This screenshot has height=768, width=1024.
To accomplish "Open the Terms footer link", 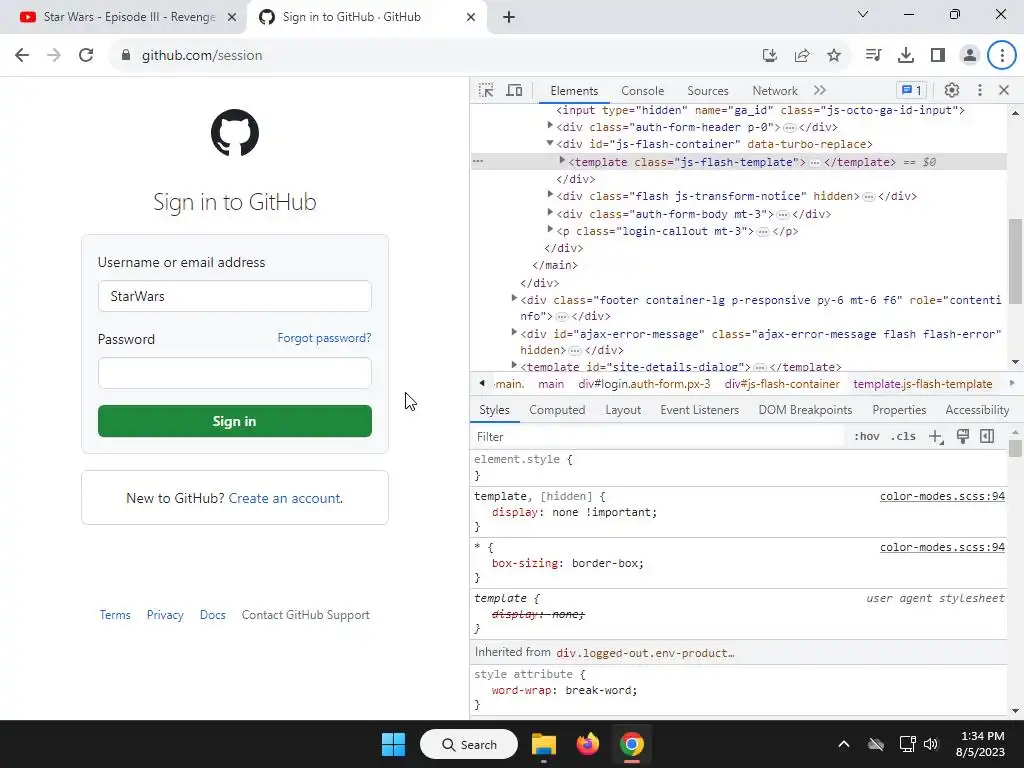I will (x=115, y=615).
